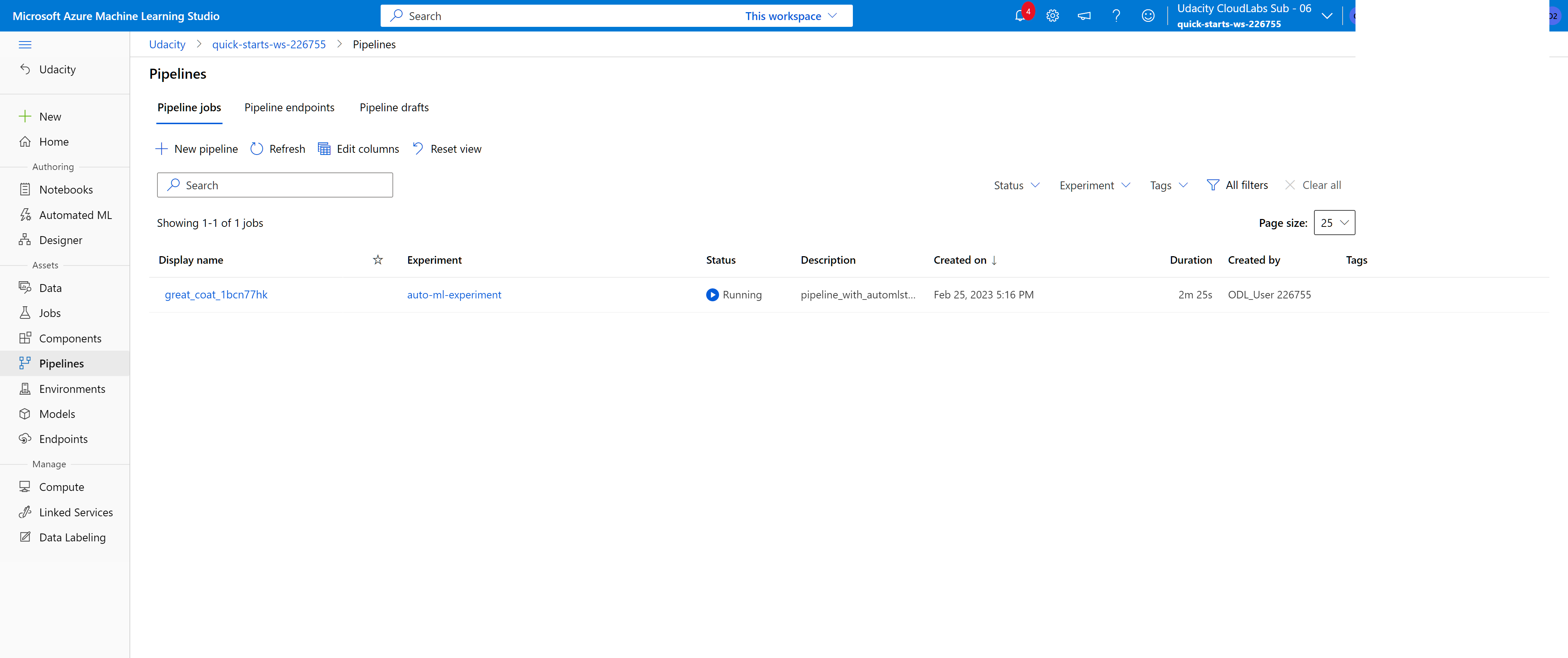Open This workspace search scope dropdown
The image size is (1568, 658).
(x=791, y=16)
